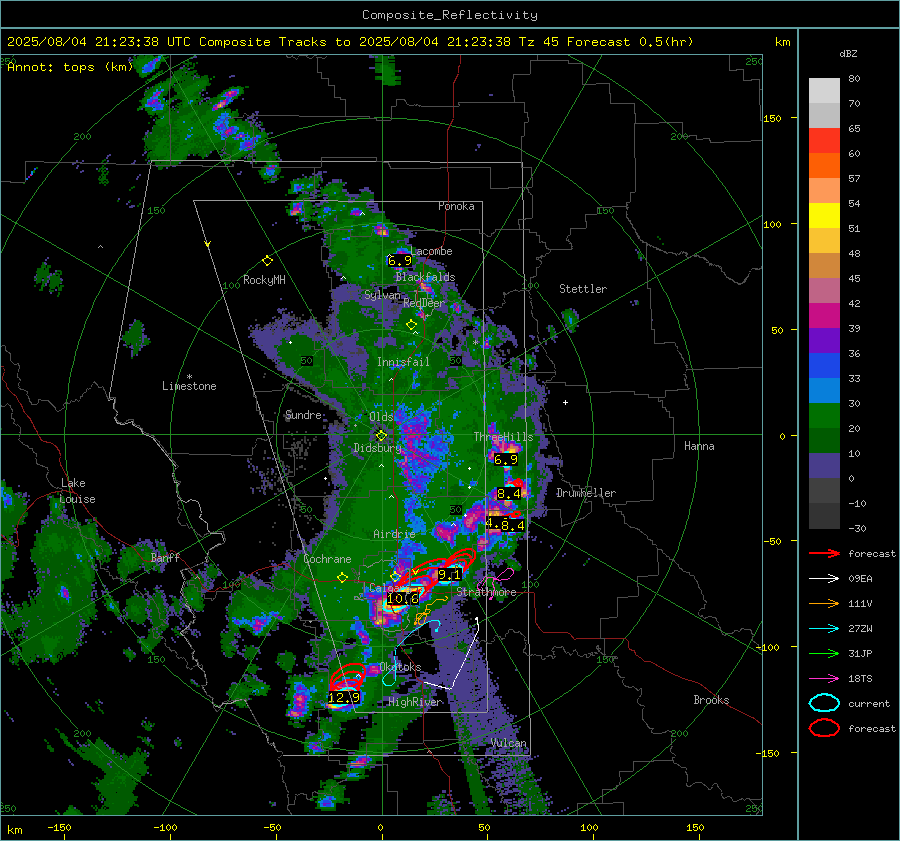900x841 pixels.
Task: Click the Okotoks label
Action: pyautogui.click(x=400, y=667)
